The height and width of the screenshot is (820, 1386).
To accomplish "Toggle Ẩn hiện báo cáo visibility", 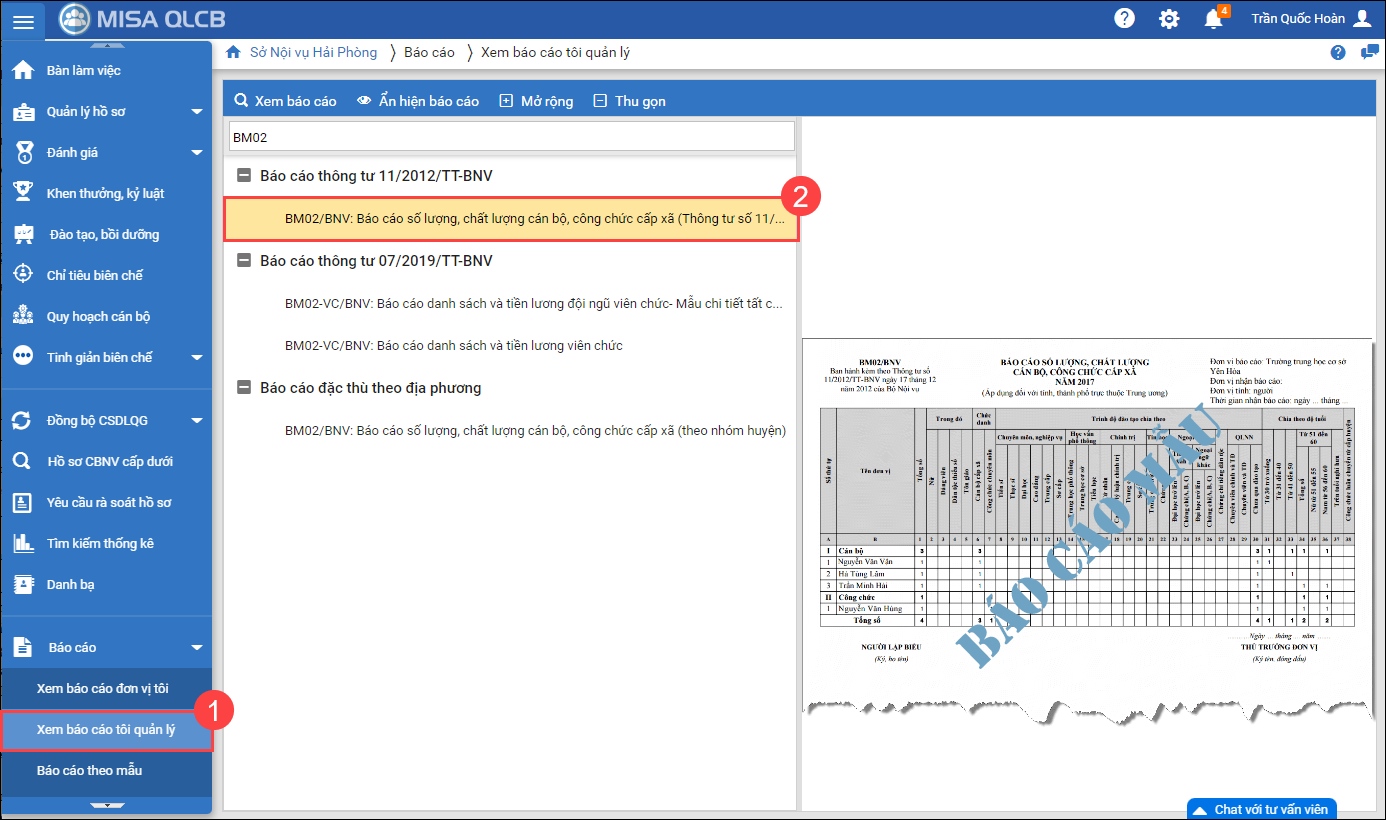I will click(x=417, y=101).
